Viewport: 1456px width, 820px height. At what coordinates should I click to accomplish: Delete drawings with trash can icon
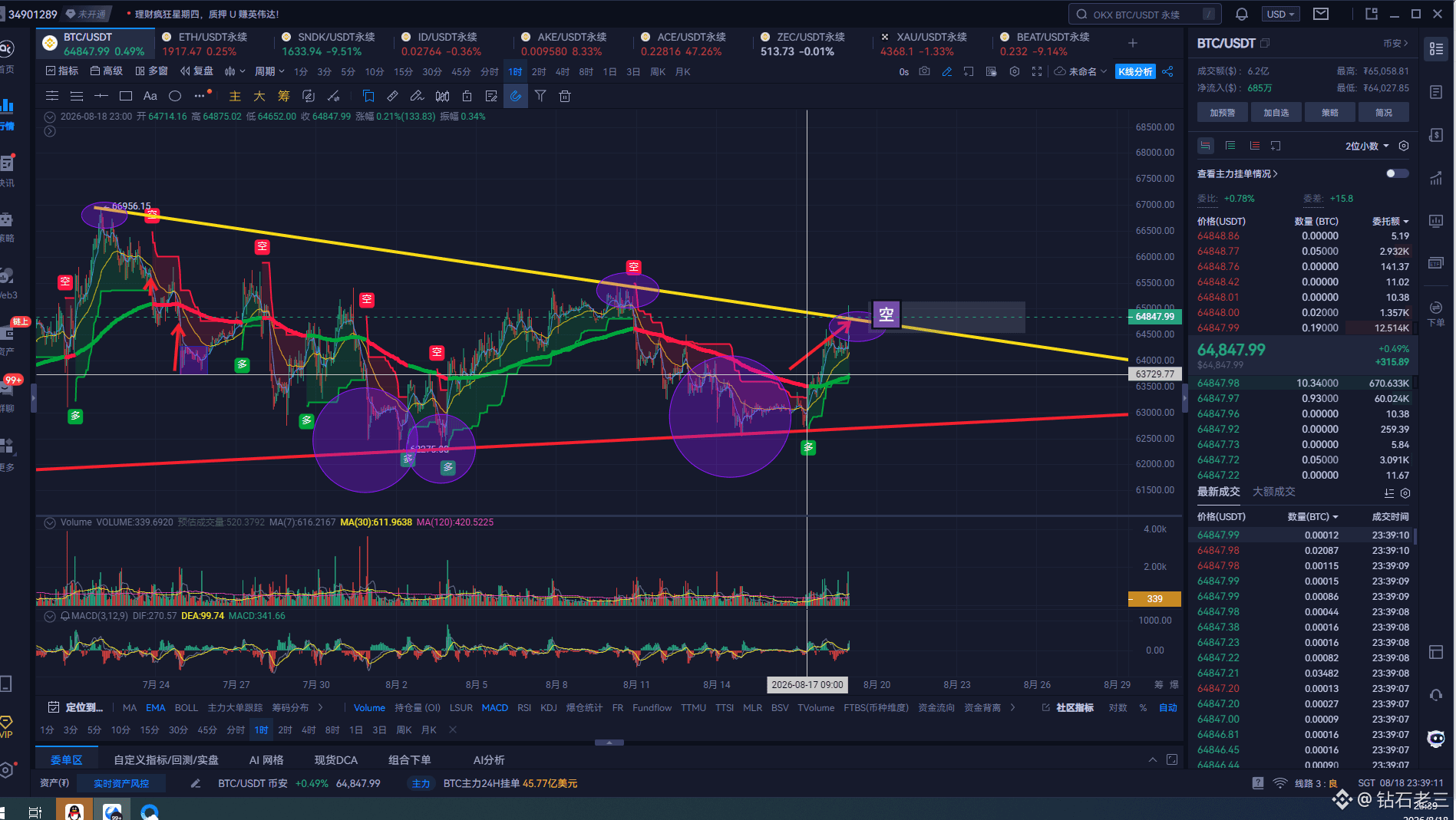(x=565, y=96)
